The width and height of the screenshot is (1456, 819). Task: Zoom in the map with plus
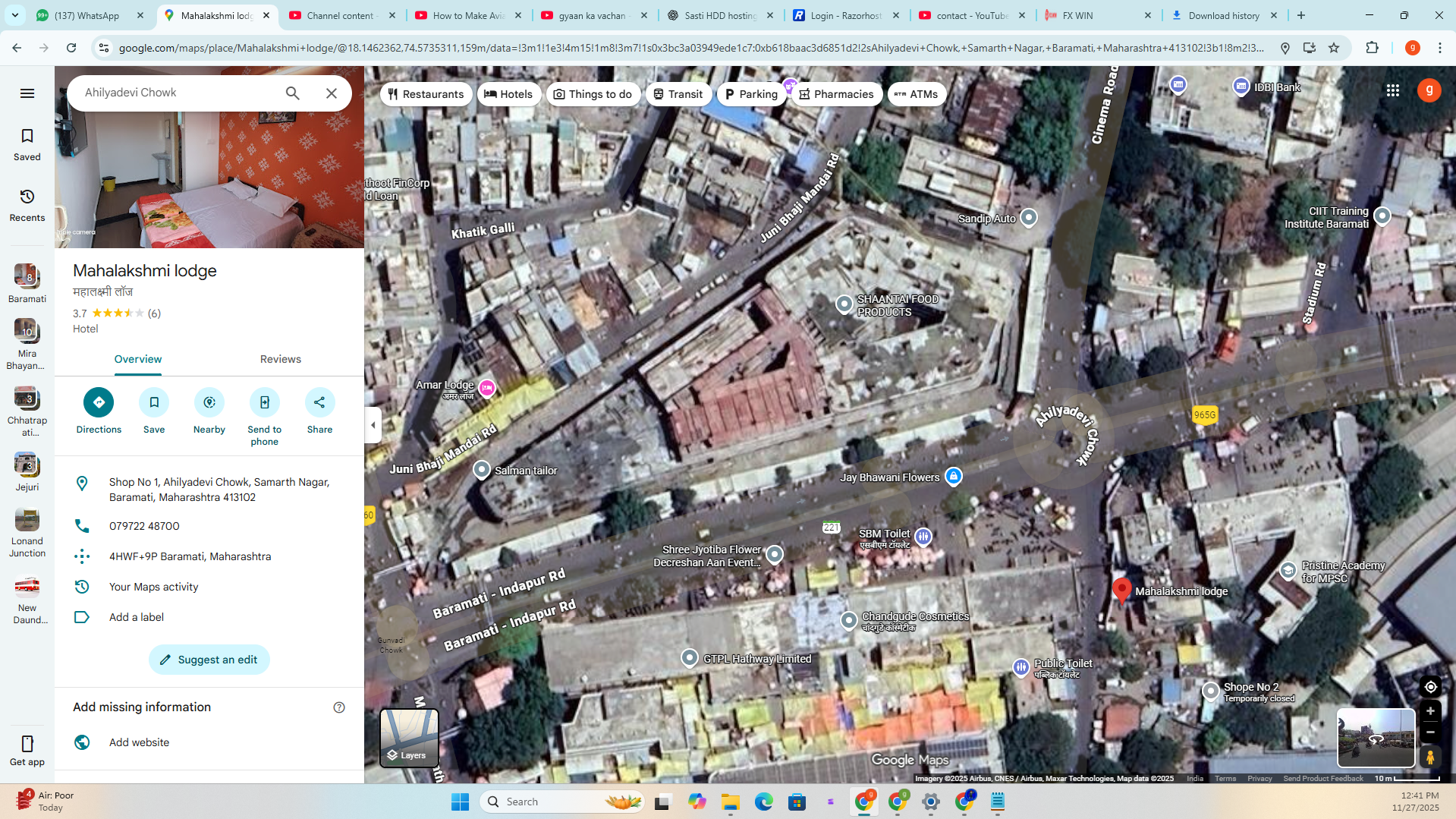[x=1430, y=711]
